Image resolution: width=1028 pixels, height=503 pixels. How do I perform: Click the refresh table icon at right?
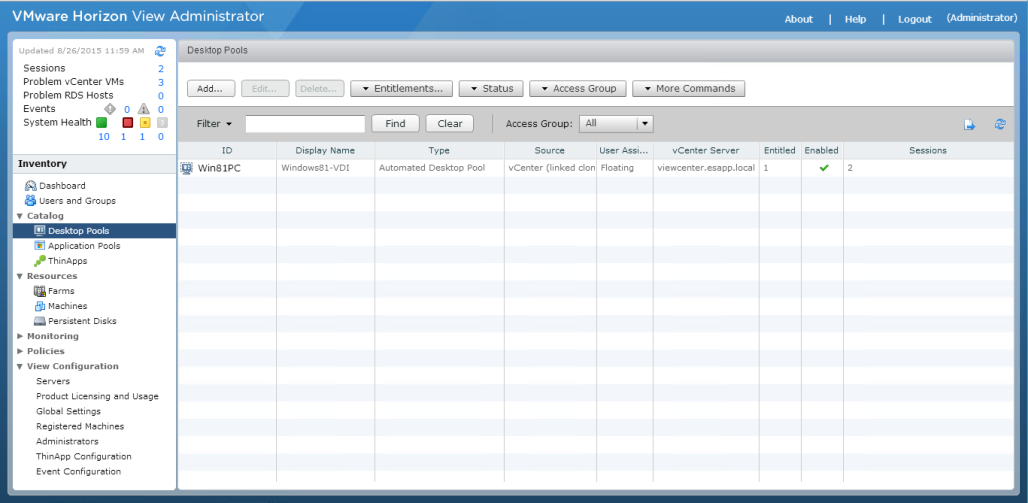point(1000,124)
